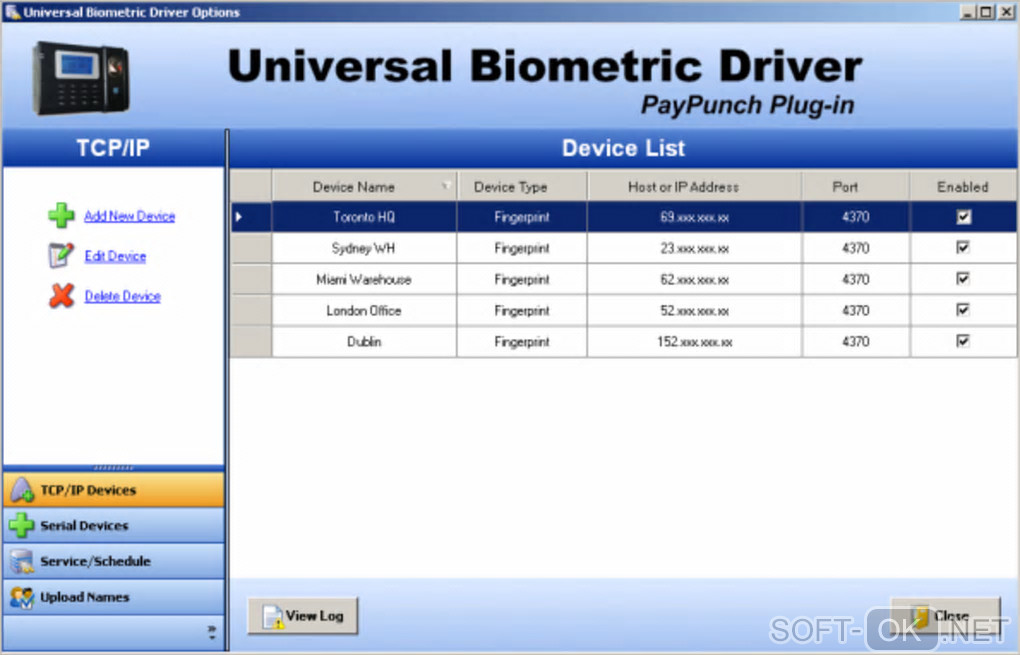This screenshot has height=655, width=1020.
Task: Click the Upload Names people icon
Action: point(21,596)
